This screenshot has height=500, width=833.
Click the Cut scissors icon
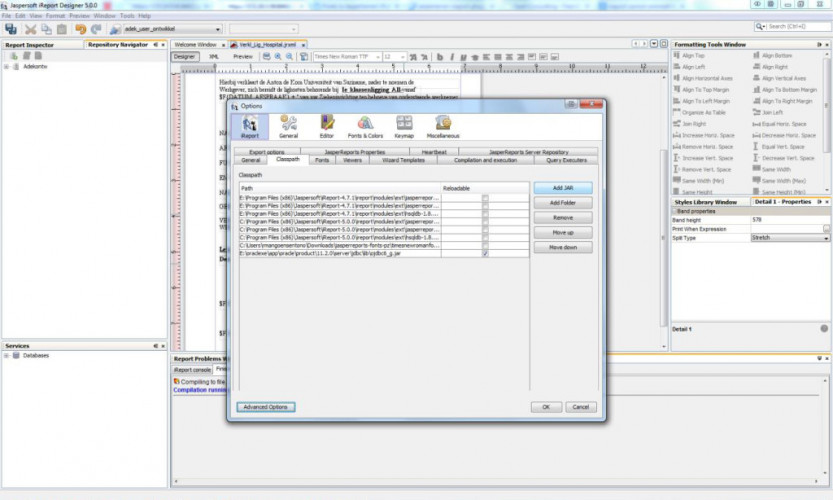coord(31,29)
